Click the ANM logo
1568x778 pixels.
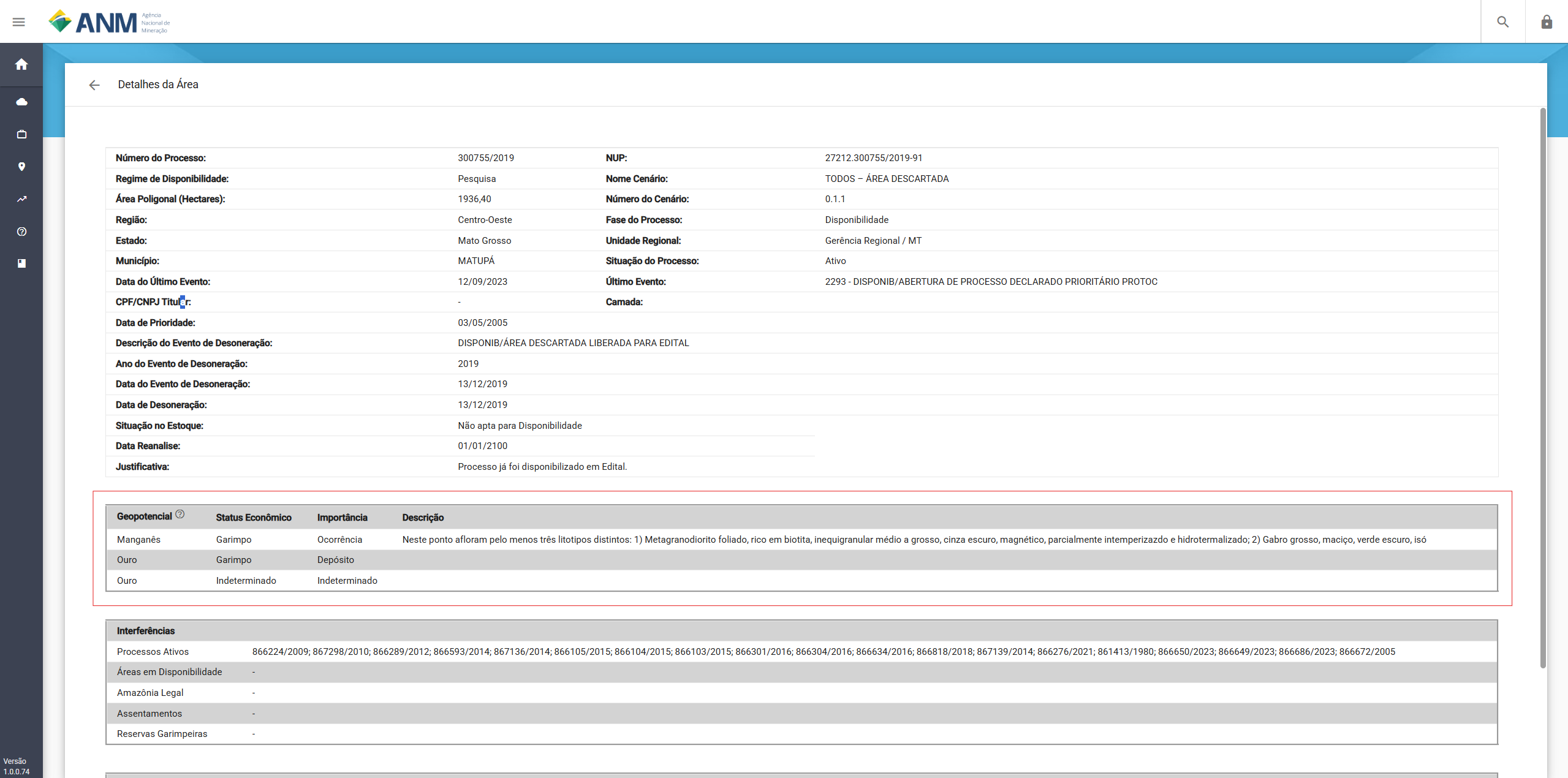(109, 22)
